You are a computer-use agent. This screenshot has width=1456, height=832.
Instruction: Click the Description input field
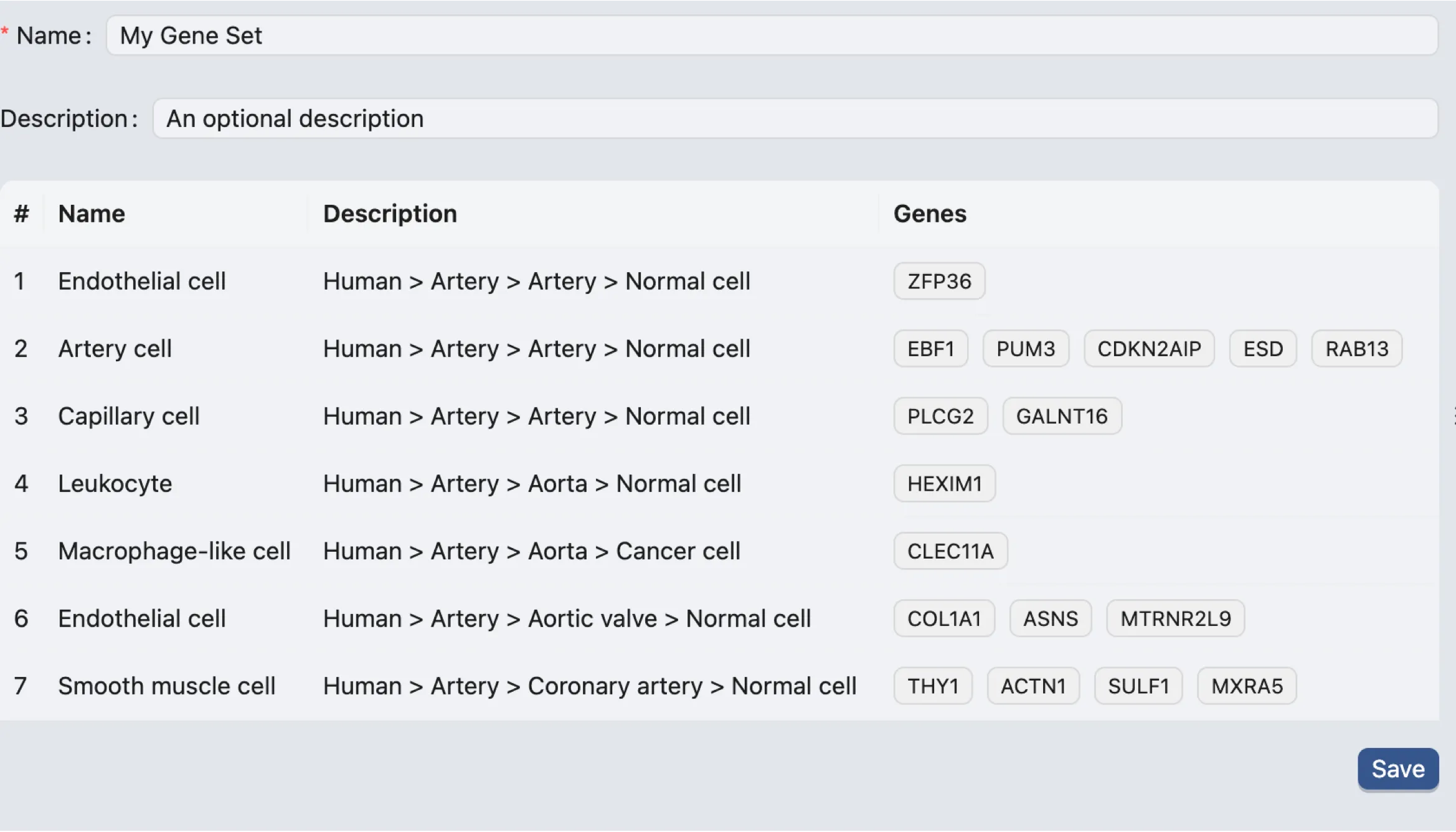click(x=795, y=118)
